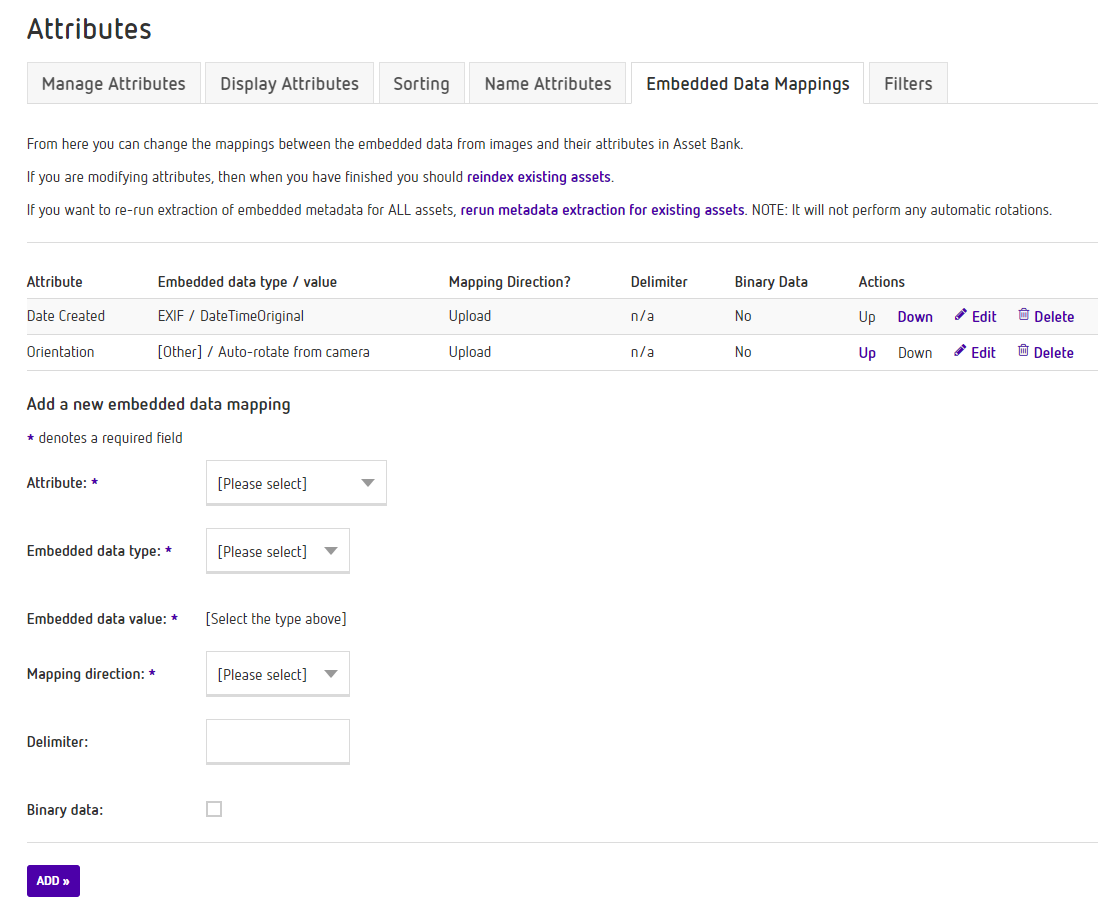Click pencil edit icon for Orientation row
1098x905 pixels.
click(961, 351)
